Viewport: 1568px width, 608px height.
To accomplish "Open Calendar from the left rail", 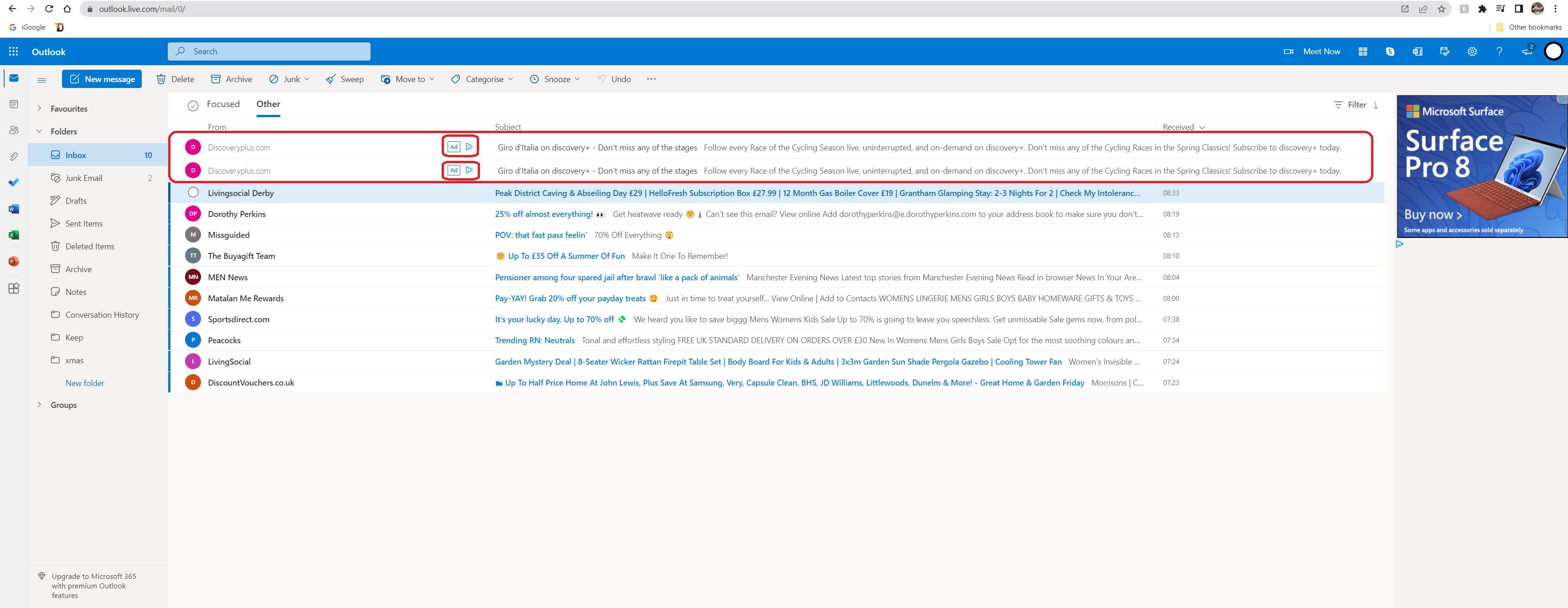I will point(14,104).
